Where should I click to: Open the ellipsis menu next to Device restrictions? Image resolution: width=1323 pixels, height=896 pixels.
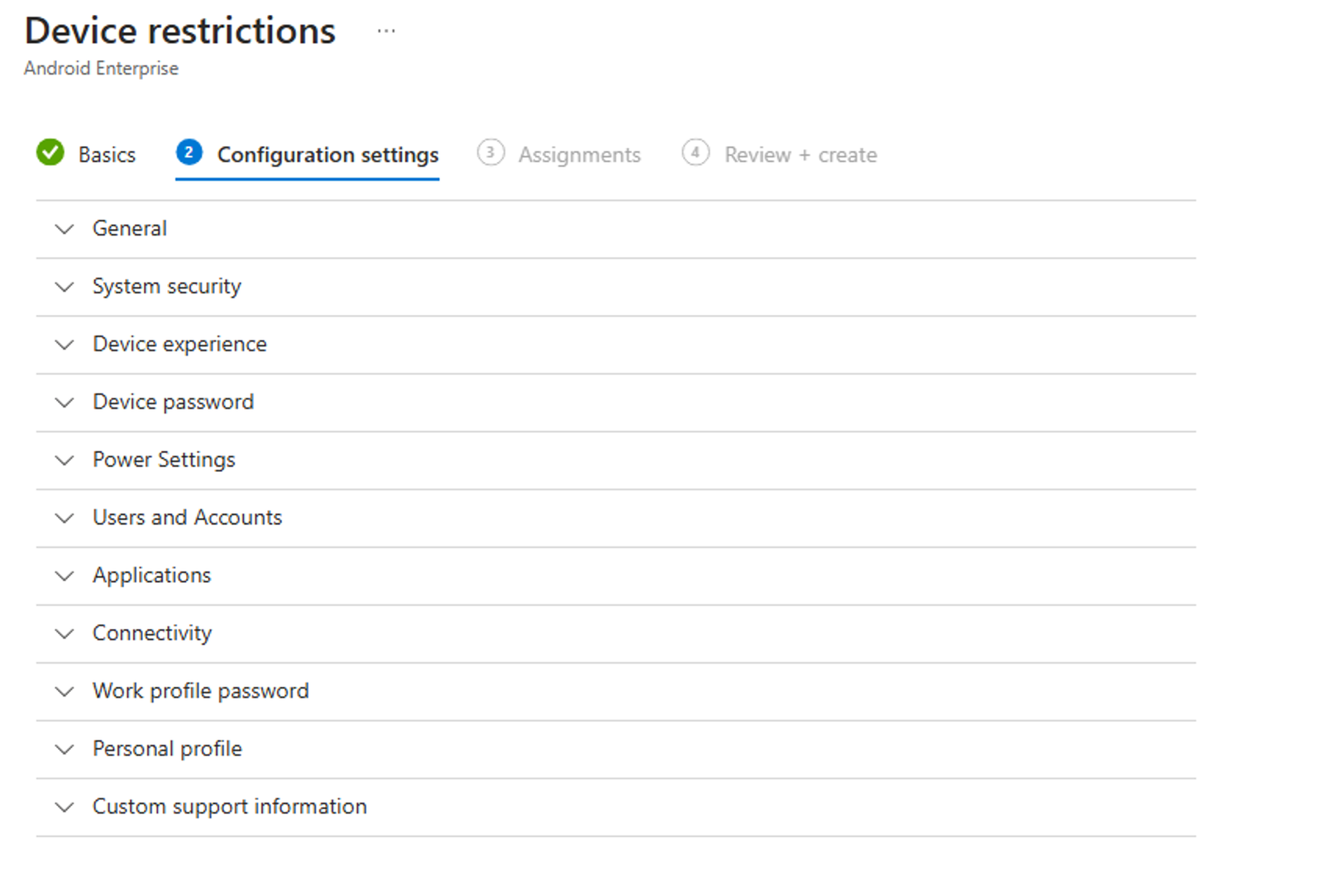pos(386,31)
